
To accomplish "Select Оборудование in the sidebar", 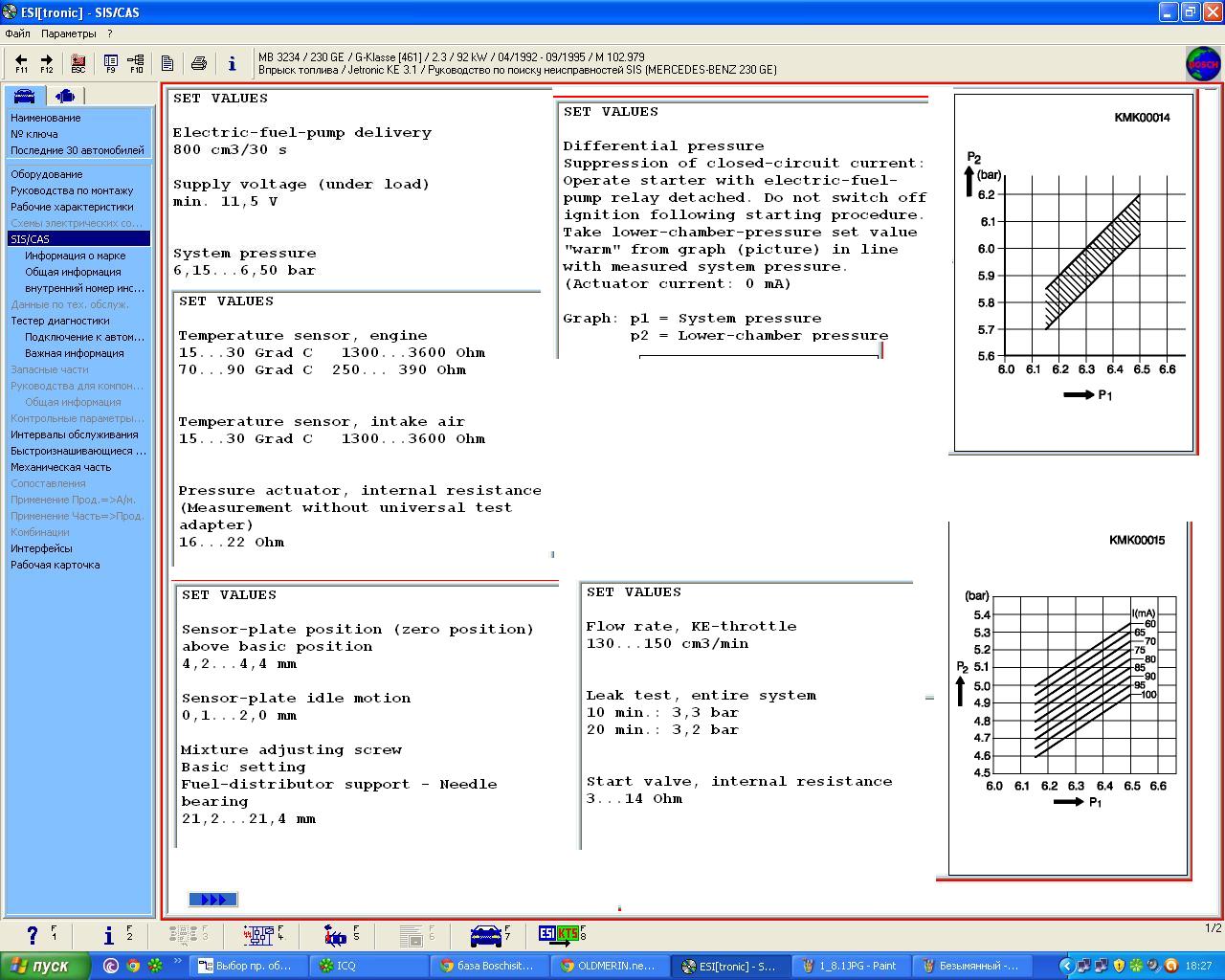I will (x=46, y=174).
